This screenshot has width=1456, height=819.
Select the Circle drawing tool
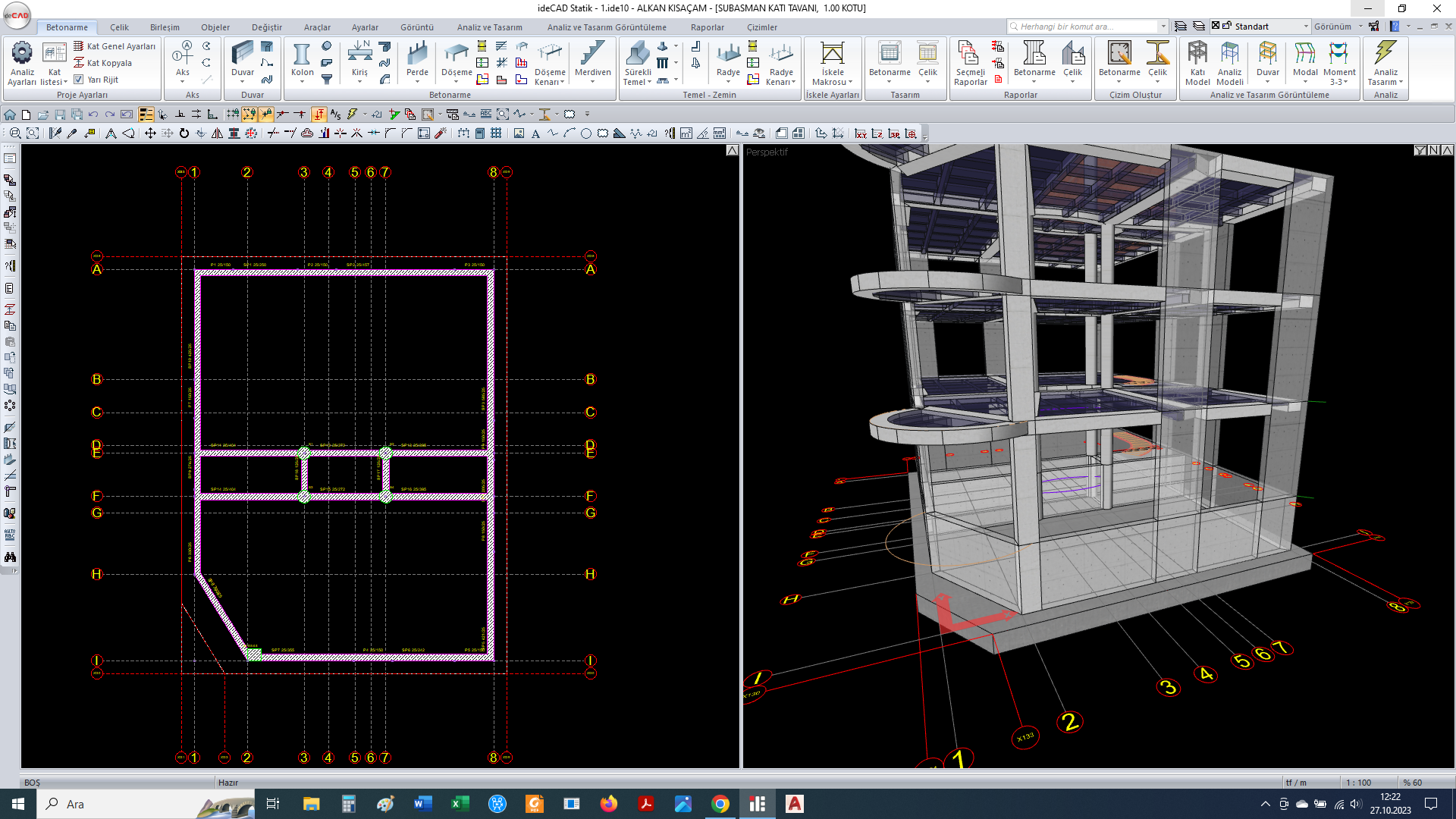tap(586, 133)
